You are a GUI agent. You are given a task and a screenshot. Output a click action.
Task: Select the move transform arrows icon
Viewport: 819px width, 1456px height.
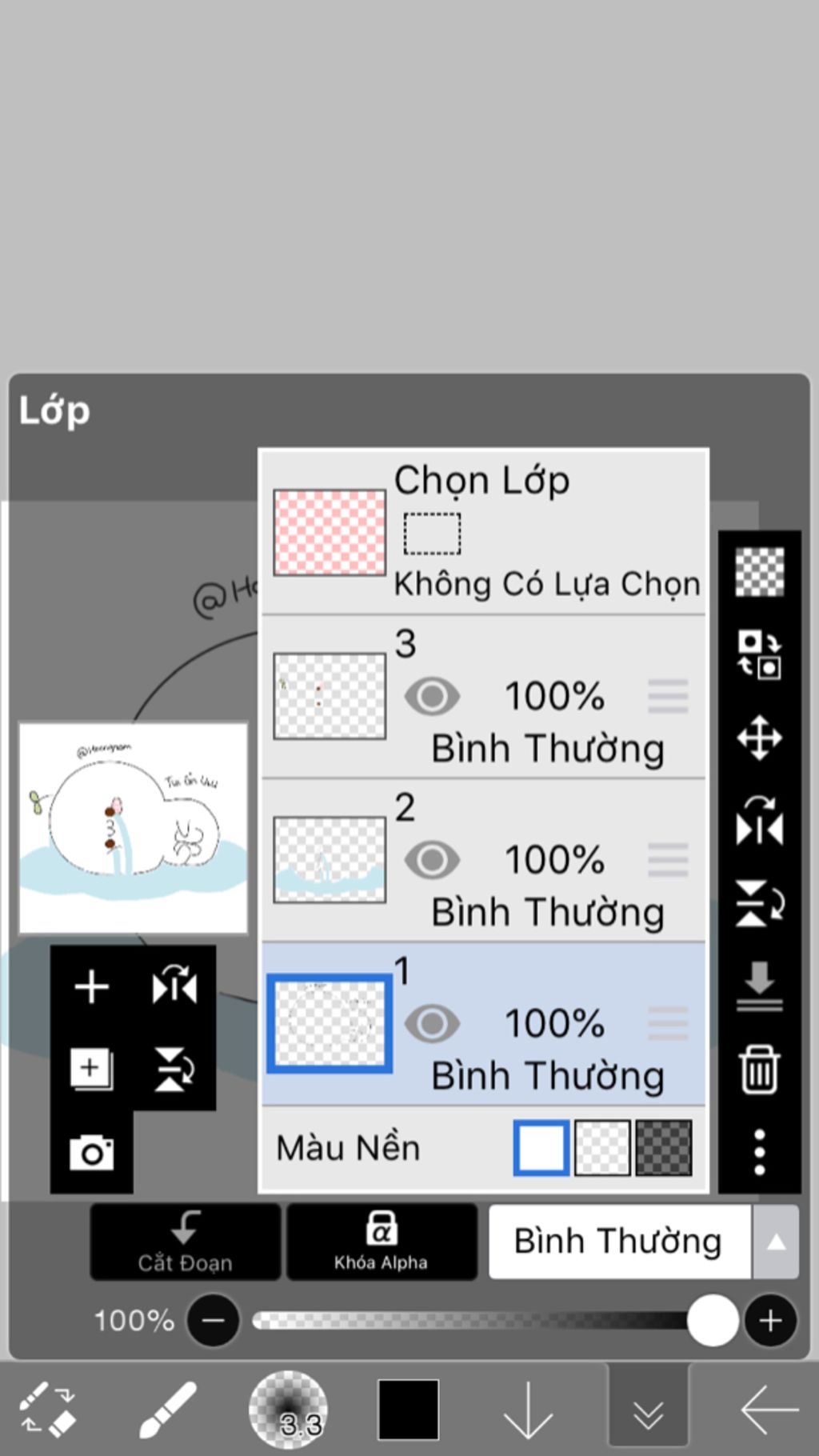tap(759, 738)
